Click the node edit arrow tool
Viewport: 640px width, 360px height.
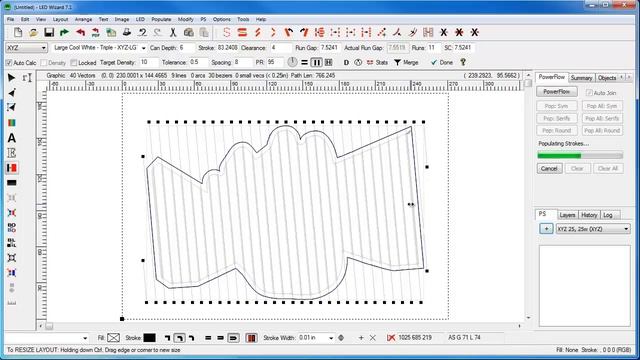coord(11,93)
